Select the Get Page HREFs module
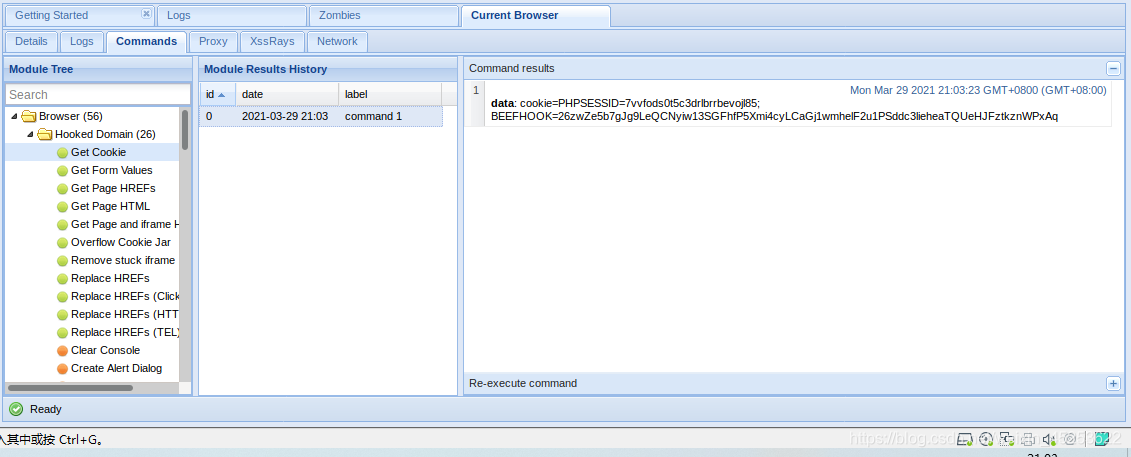Screen dimensions: 1131x457 tap(113, 188)
